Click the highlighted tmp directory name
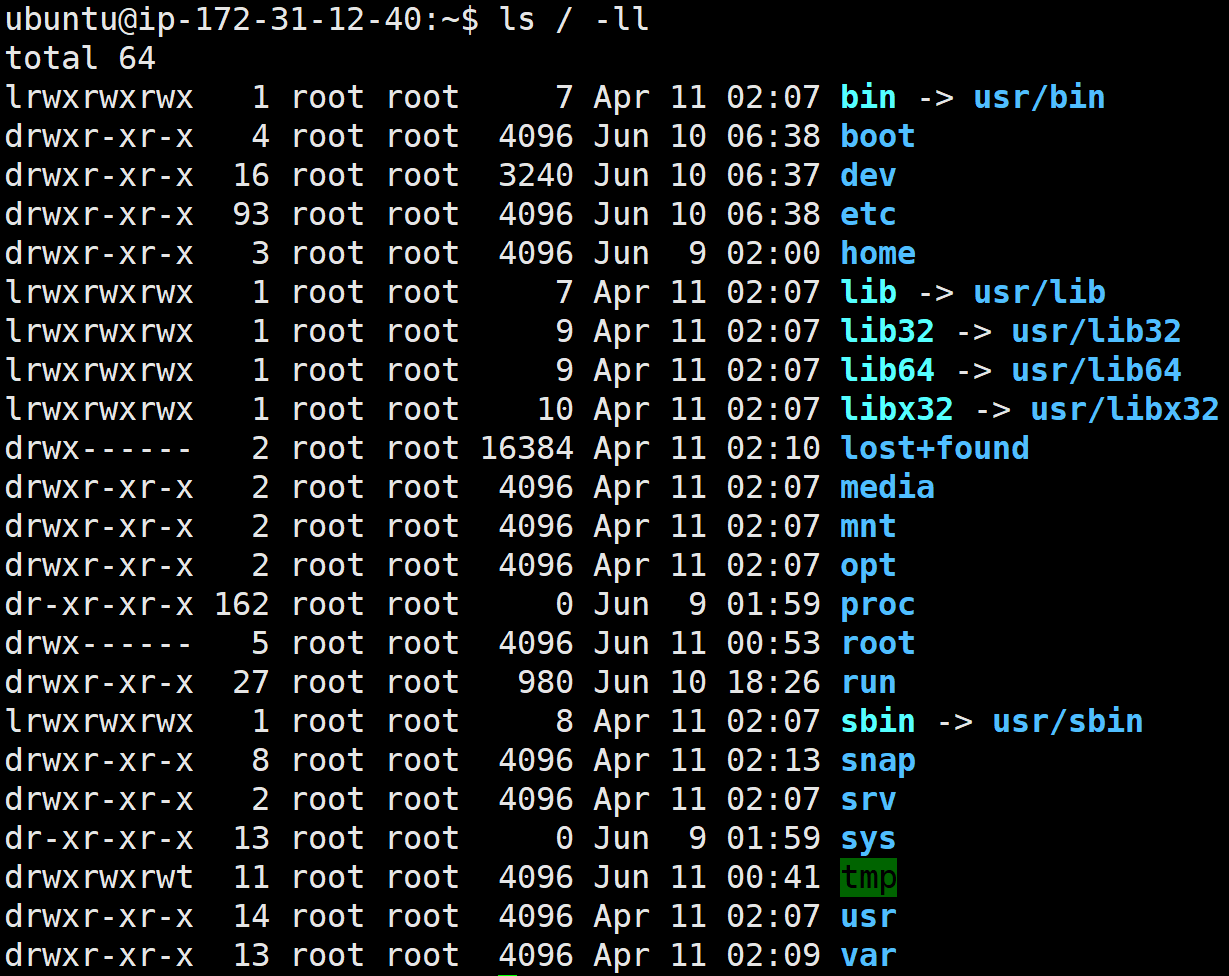Viewport: 1229px width, 976px height. [x=869, y=878]
